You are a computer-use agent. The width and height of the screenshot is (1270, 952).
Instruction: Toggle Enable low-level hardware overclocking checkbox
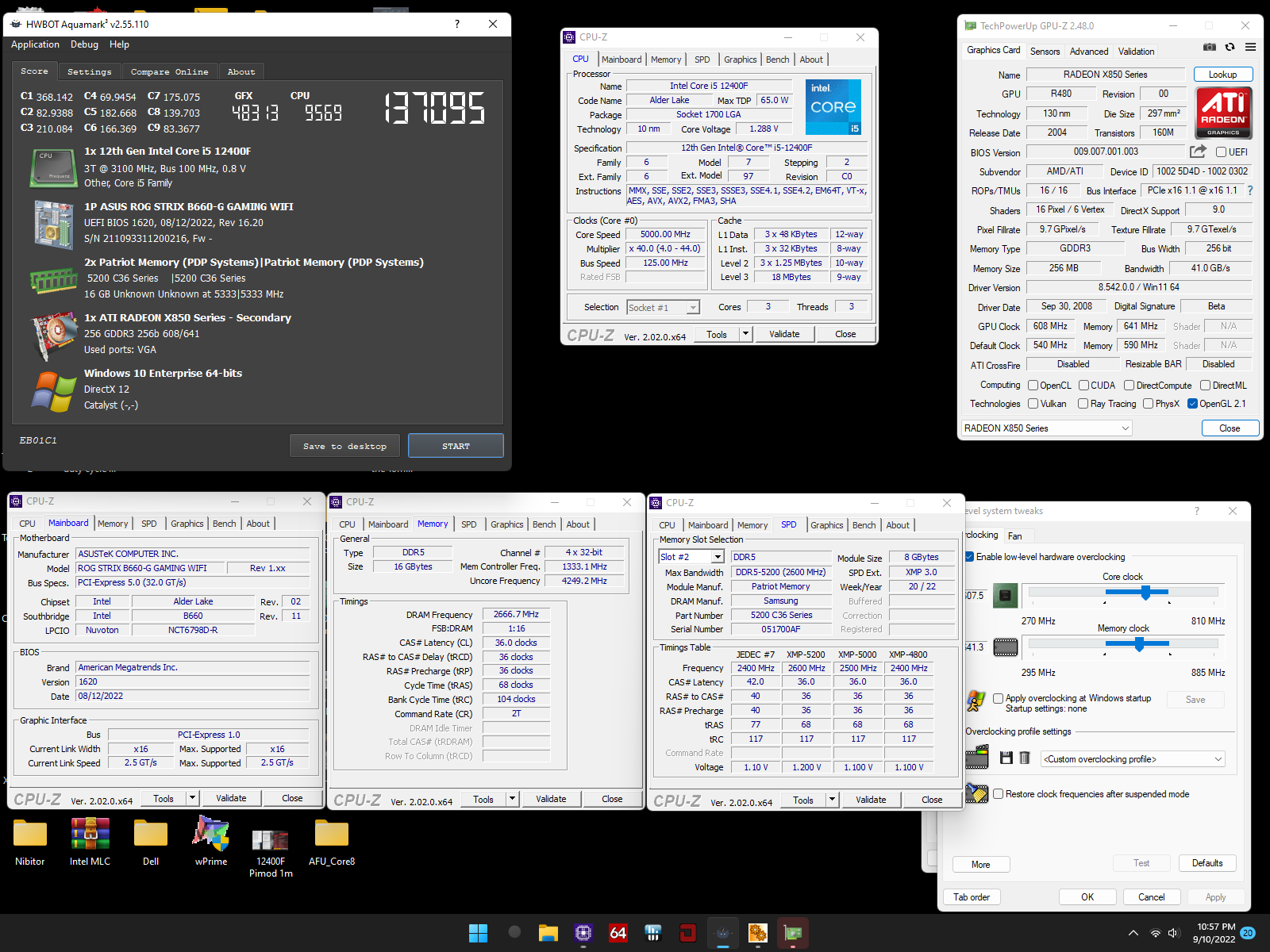pyautogui.click(x=970, y=557)
